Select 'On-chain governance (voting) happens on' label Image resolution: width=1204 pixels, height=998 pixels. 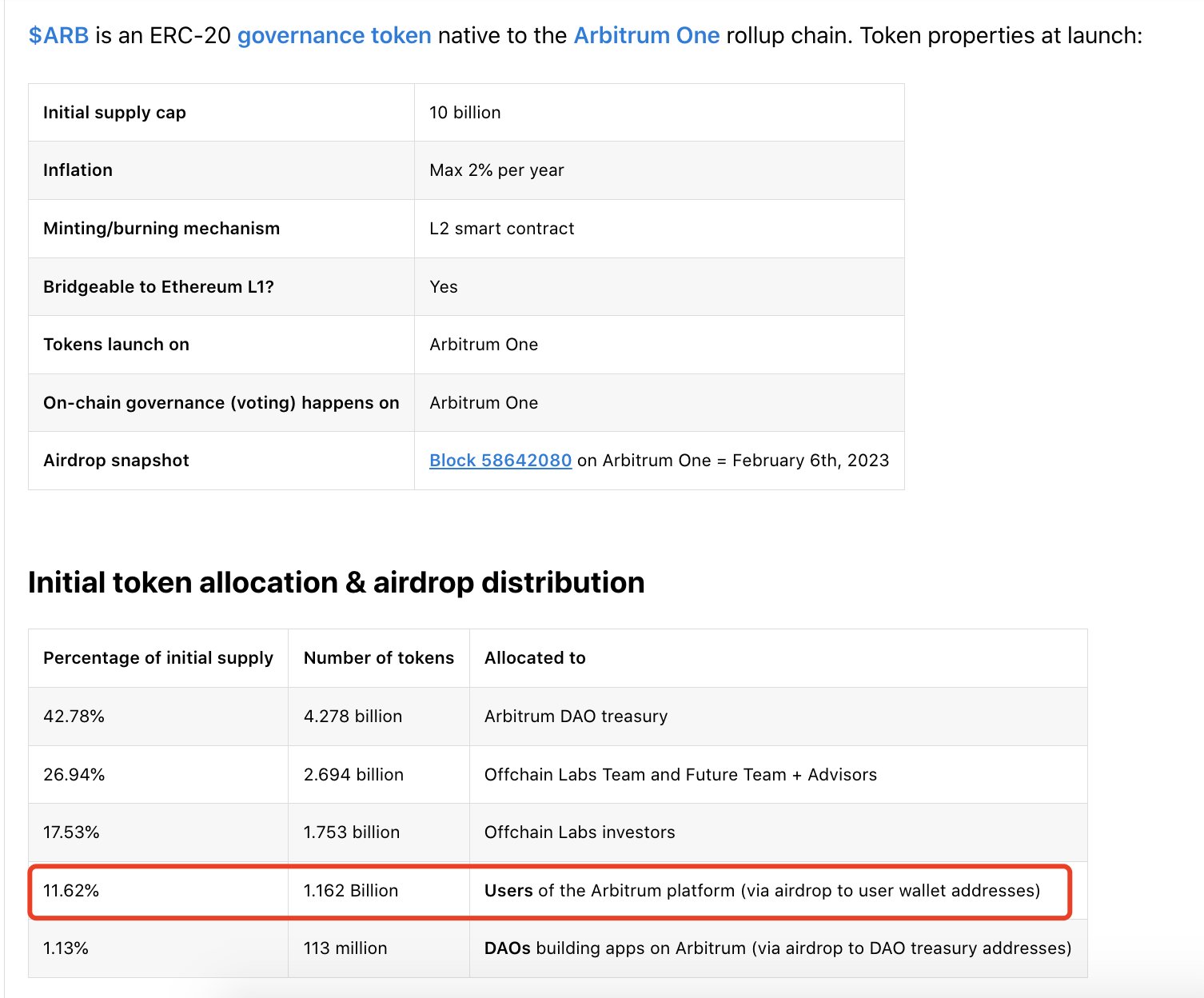[x=221, y=403]
